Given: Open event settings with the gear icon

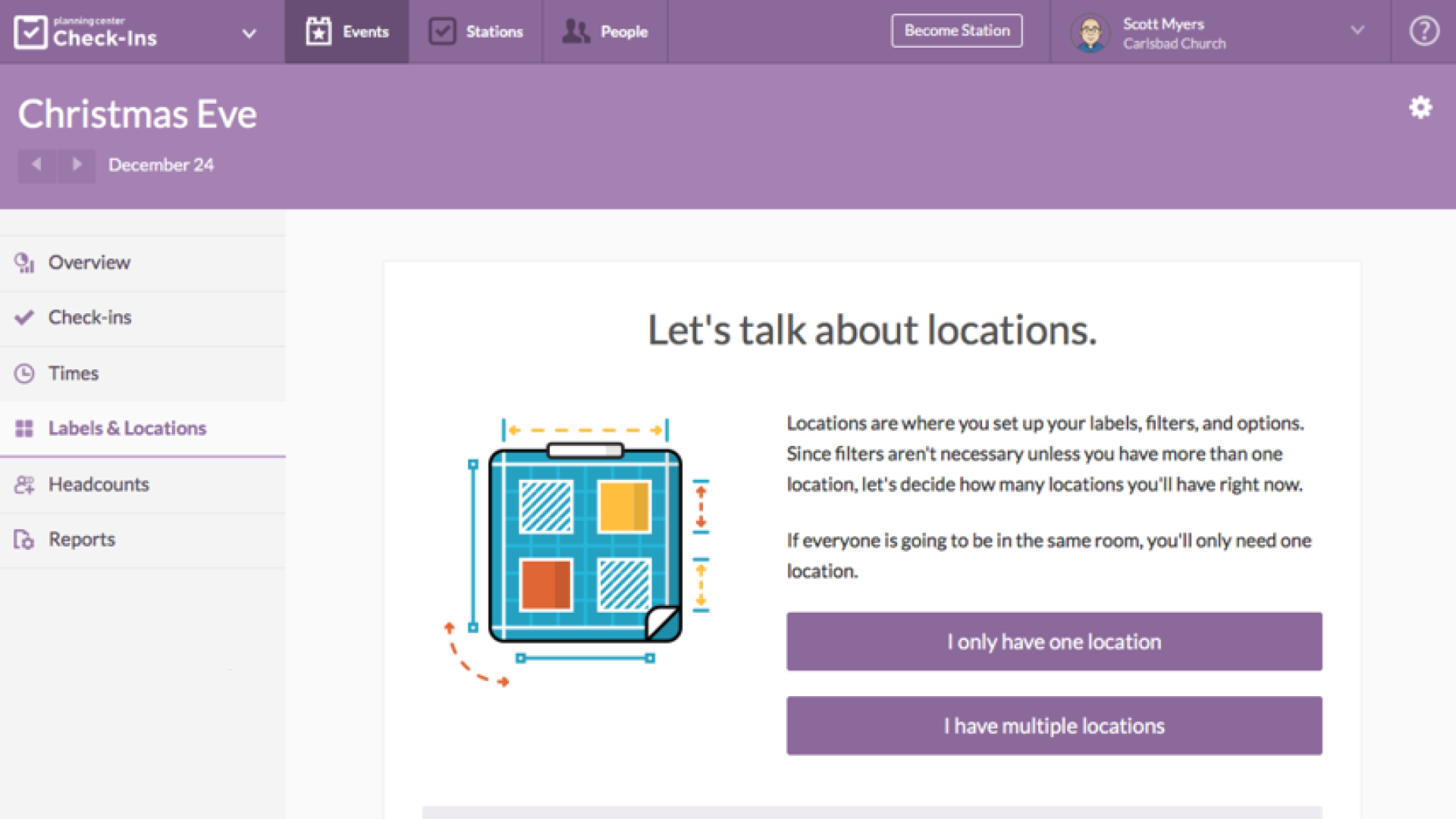Looking at the screenshot, I should (x=1420, y=108).
